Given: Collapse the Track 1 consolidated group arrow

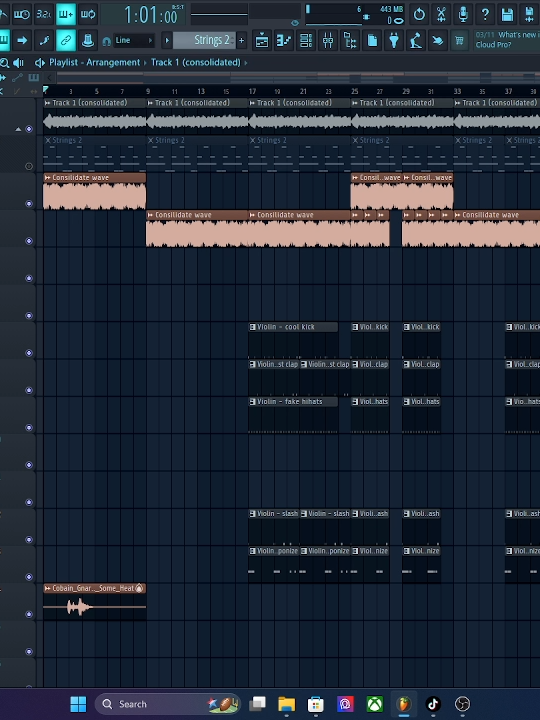Looking at the screenshot, I should tap(18, 129).
